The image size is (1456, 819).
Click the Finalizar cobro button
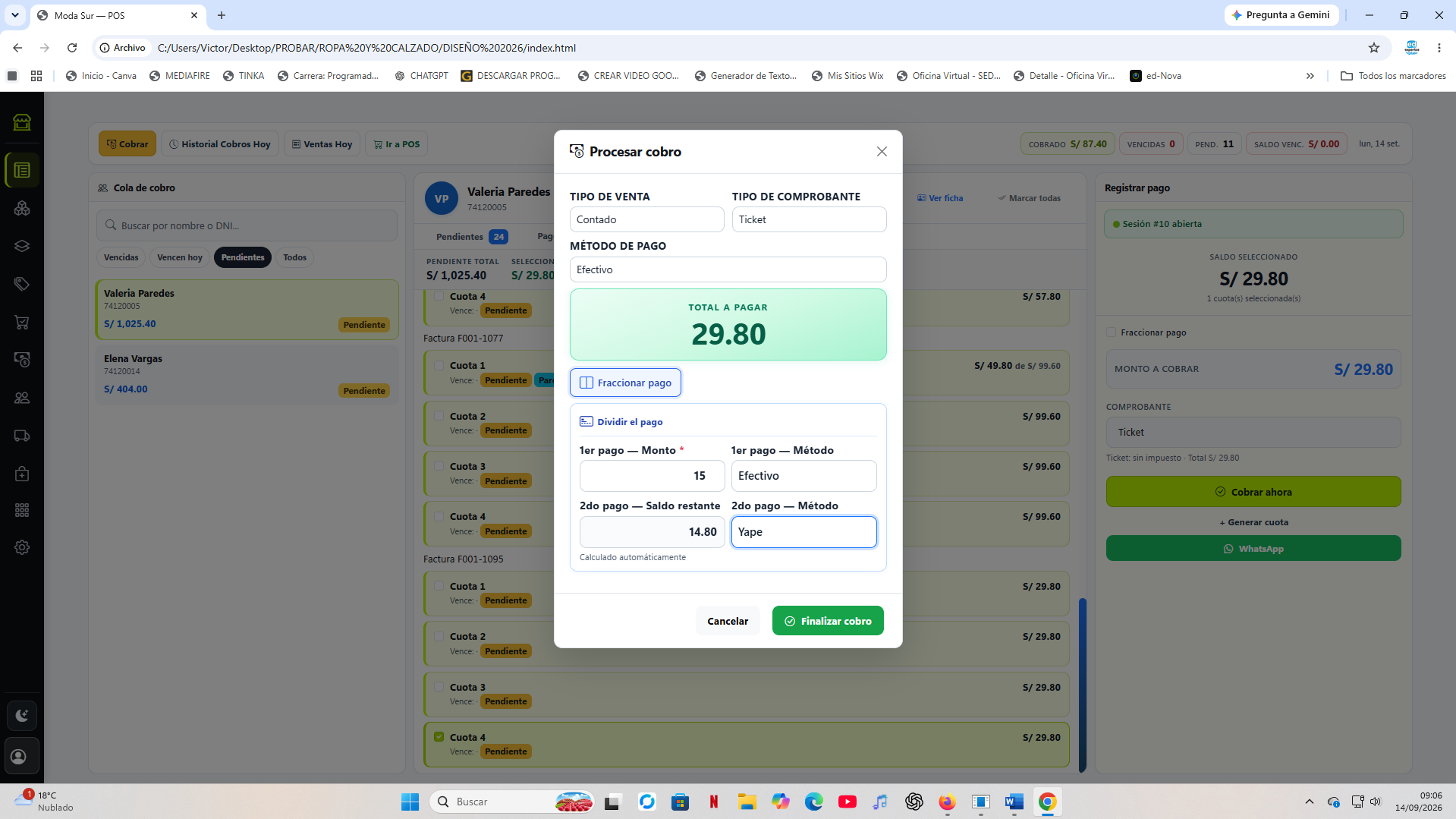(828, 621)
